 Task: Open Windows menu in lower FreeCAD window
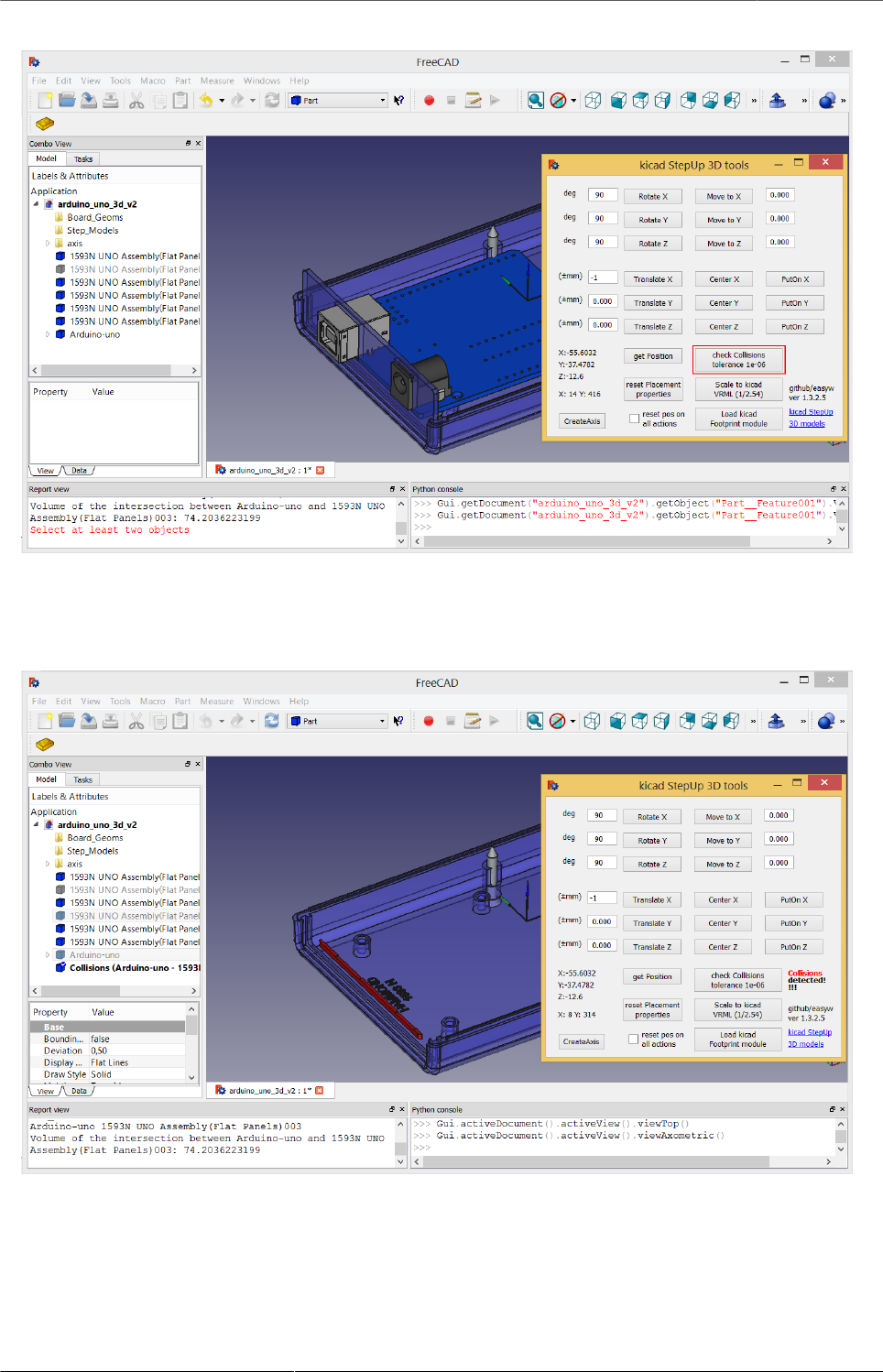262,701
